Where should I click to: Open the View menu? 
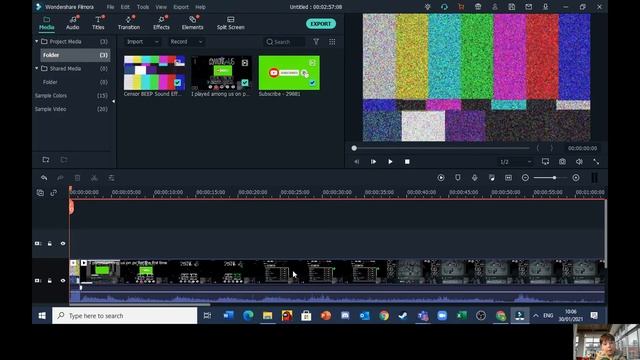161,7
